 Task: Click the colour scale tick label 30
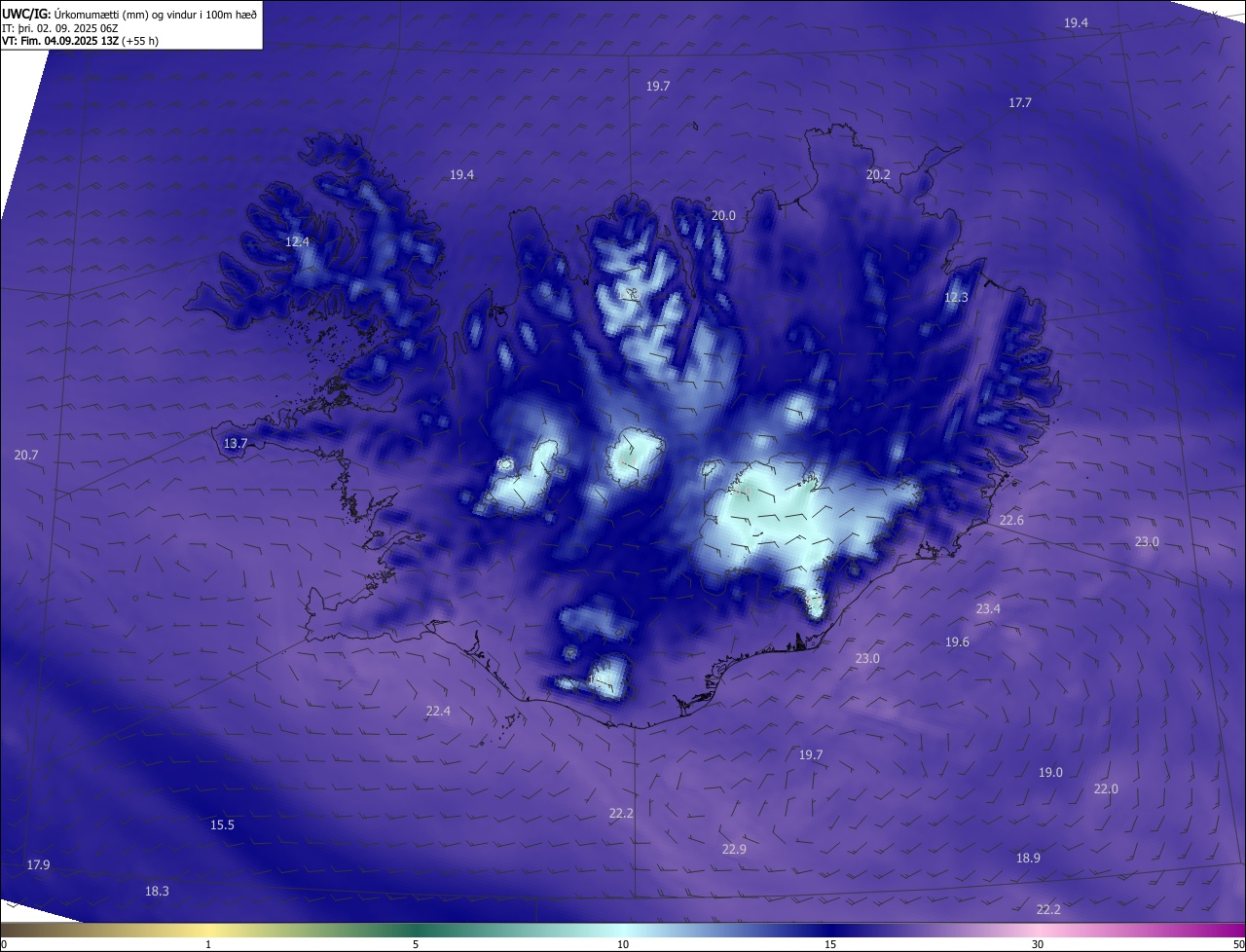point(1038,944)
